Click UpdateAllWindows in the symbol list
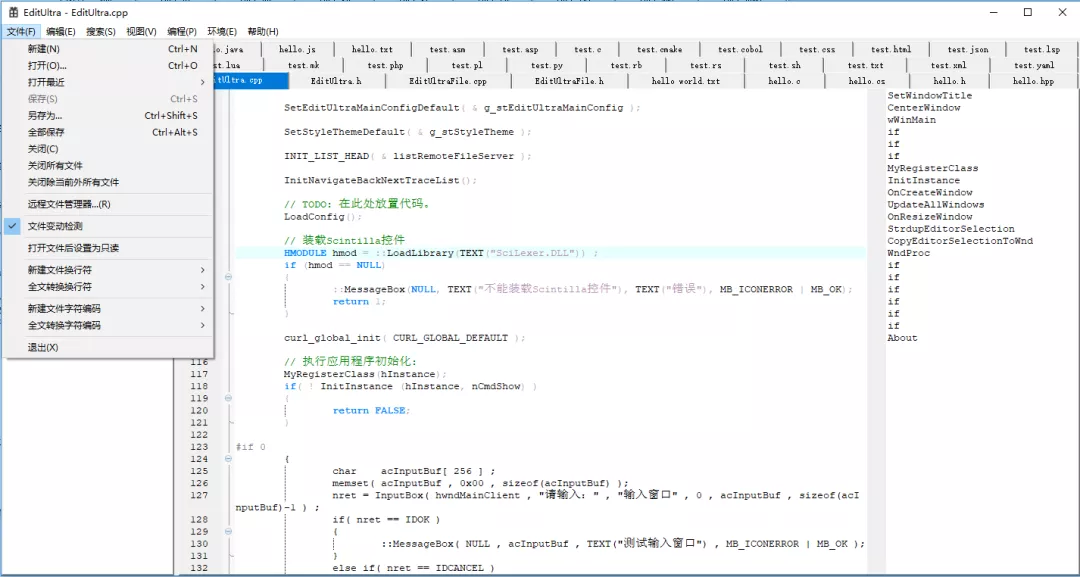Screen dimensions: 1080x577 tap(936, 204)
